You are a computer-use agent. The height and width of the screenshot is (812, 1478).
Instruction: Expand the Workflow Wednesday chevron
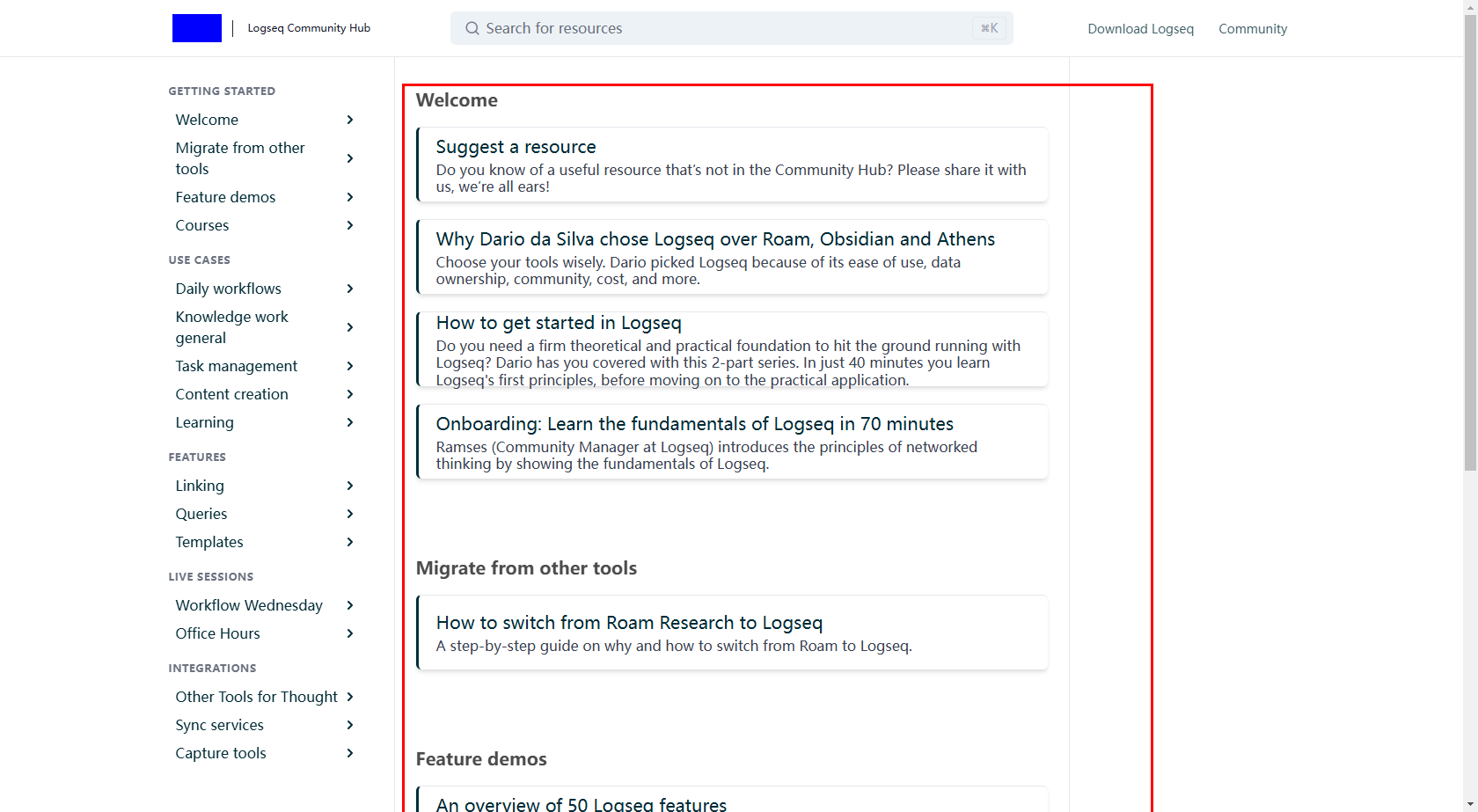coord(350,605)
